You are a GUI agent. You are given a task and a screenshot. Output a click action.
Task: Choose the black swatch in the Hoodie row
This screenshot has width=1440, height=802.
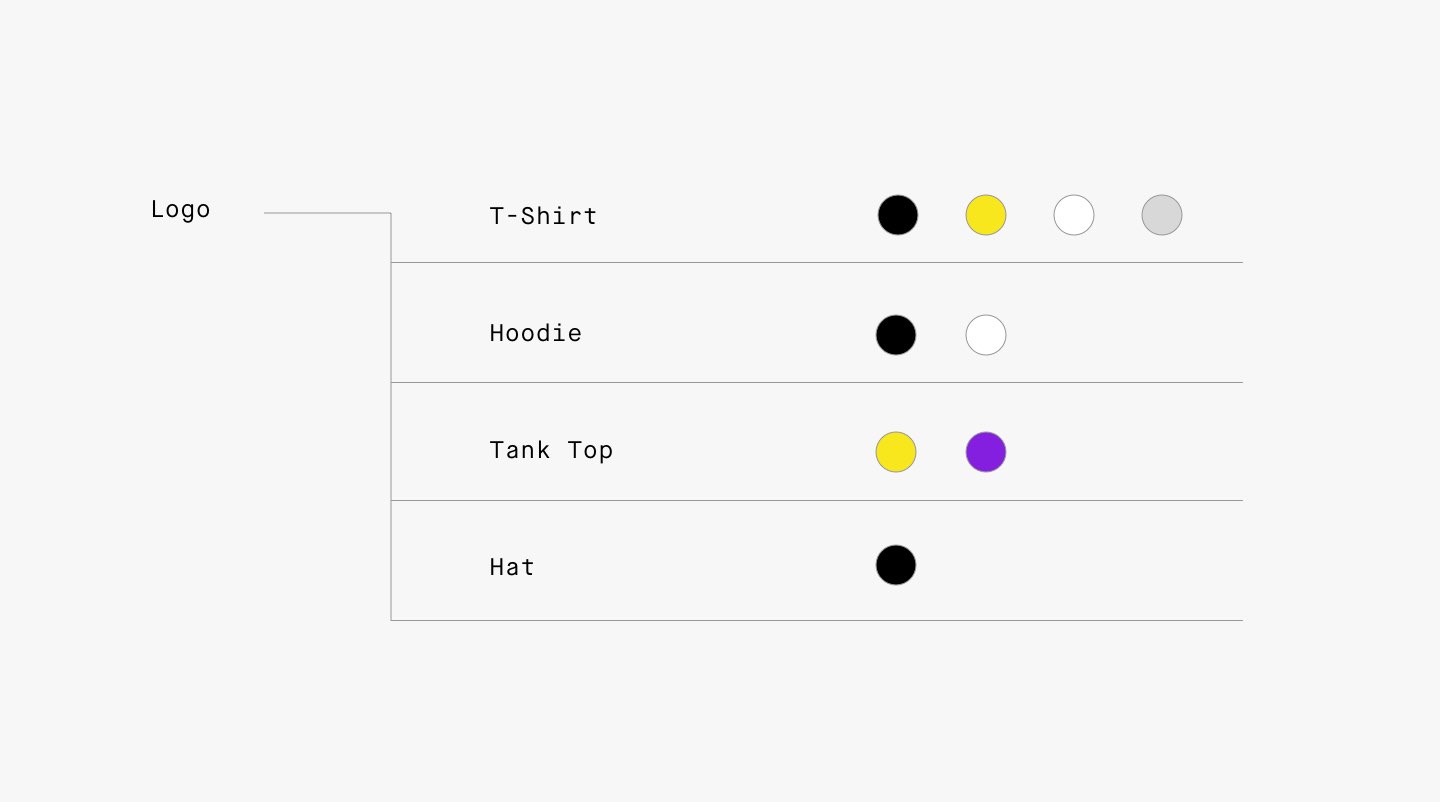click(x=896, y=335)
